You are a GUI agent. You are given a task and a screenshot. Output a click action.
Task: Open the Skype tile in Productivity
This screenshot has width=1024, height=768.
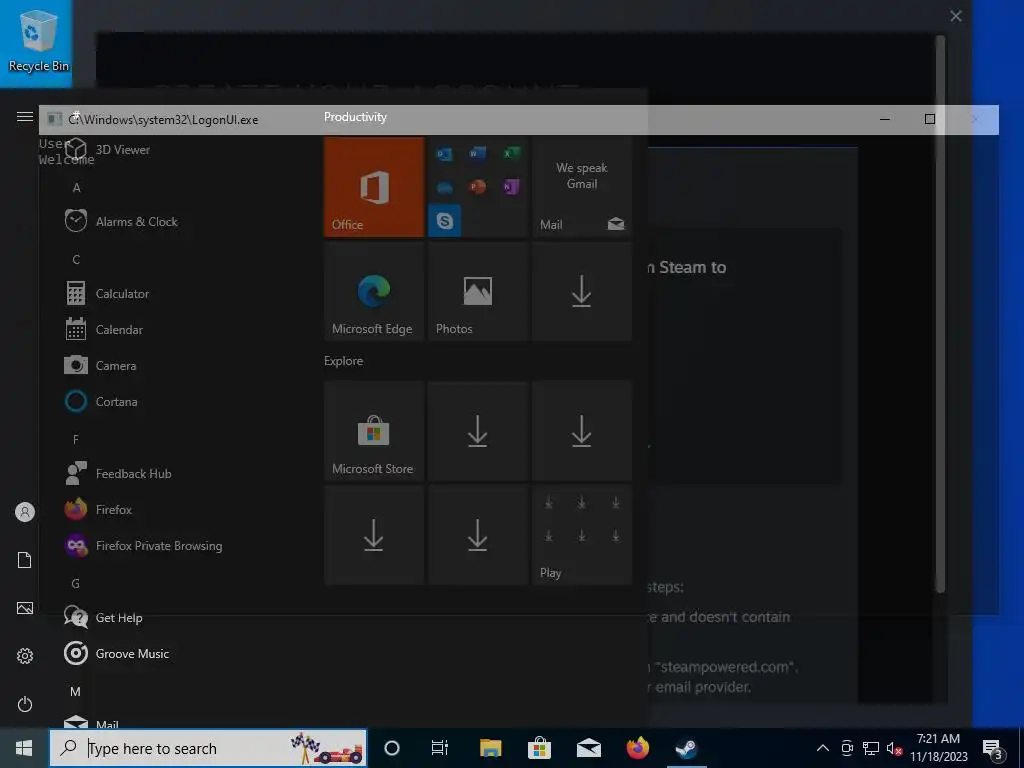coord(445,221)
